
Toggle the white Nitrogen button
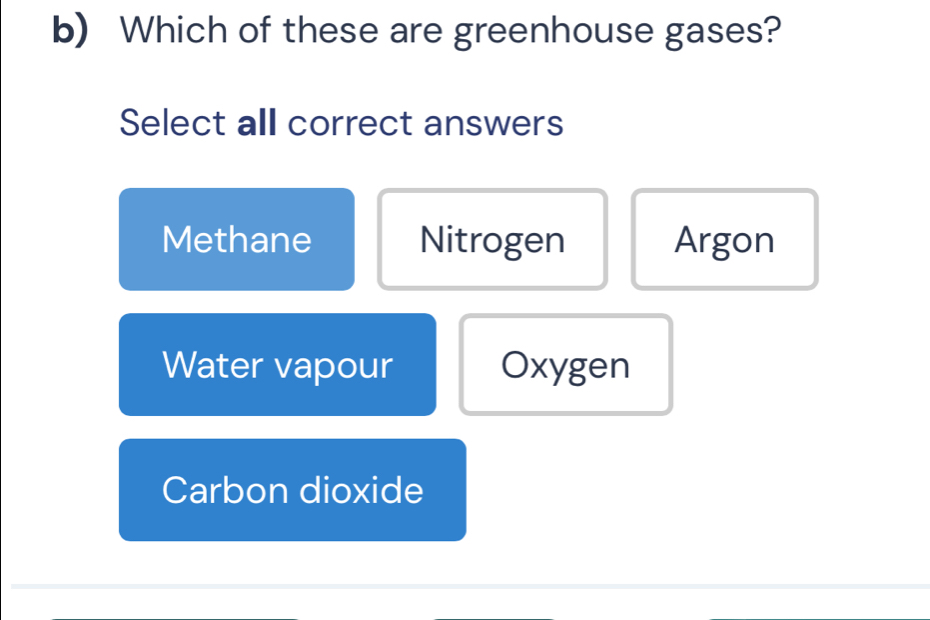(492, 239)
